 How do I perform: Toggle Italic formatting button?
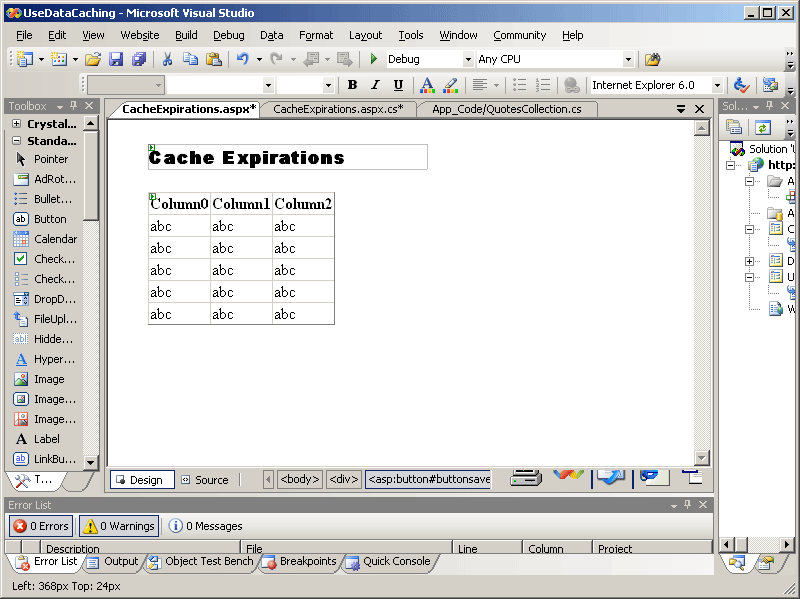coord(375,85)
